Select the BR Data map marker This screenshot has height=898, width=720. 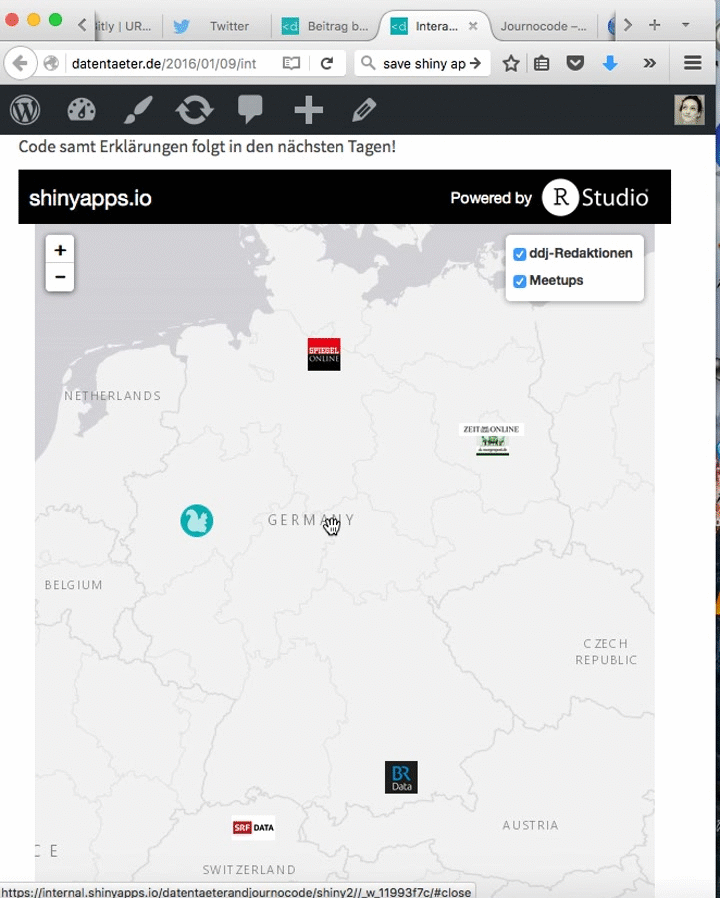[401, 777]
